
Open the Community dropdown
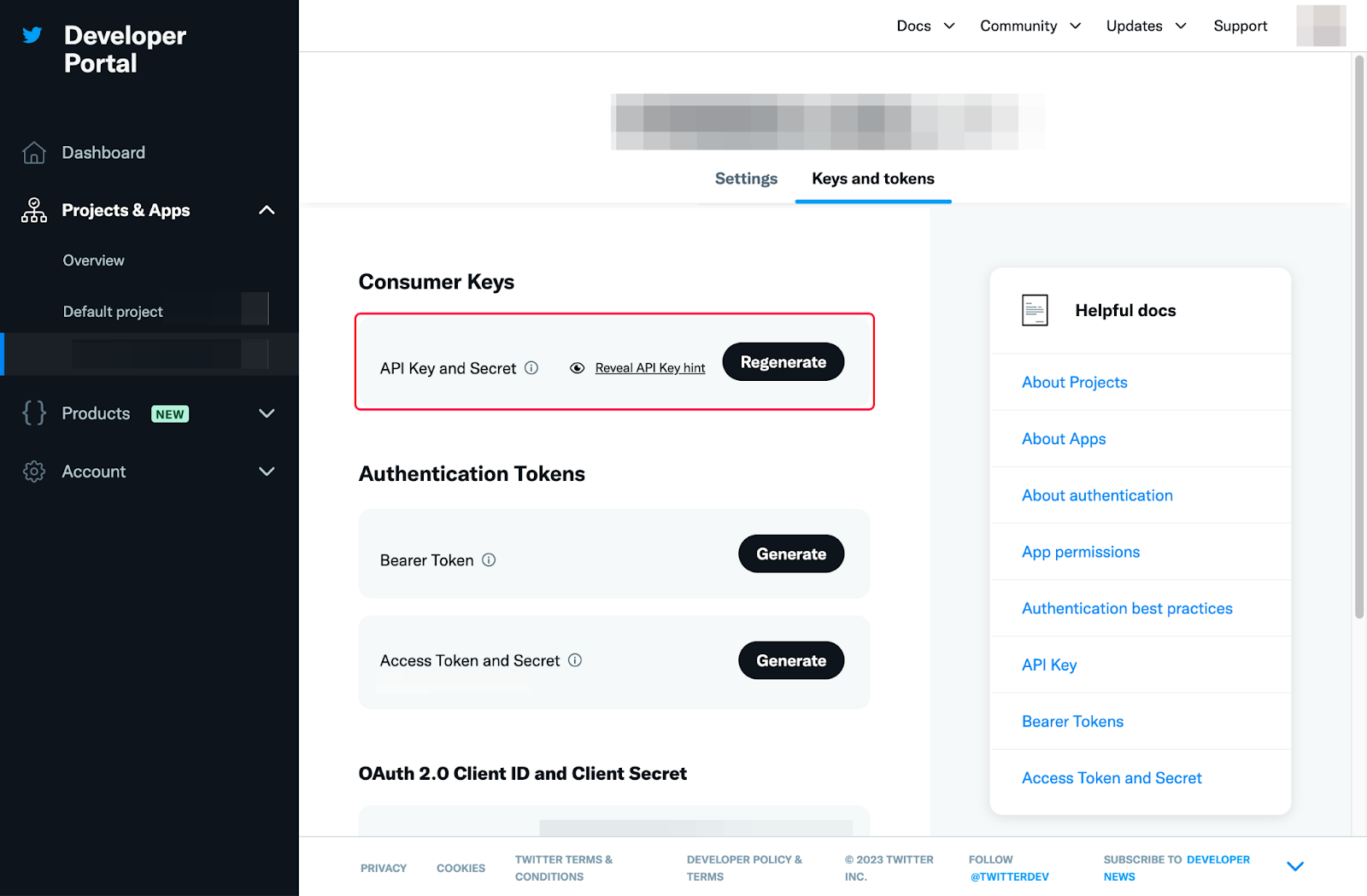point(1030,26)
